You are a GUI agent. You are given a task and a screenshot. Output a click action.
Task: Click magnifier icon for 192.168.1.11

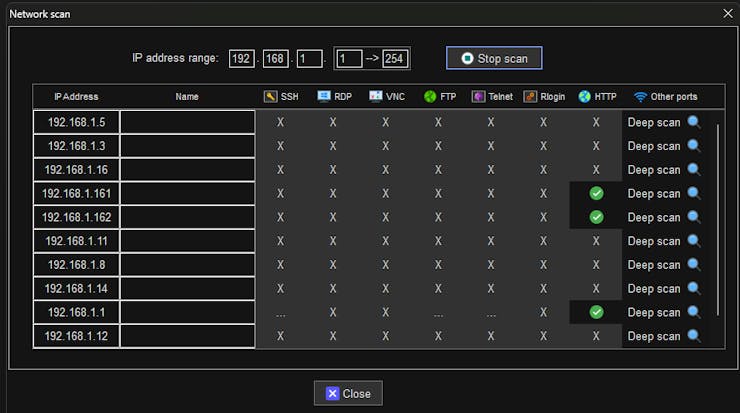coord(694,240)
